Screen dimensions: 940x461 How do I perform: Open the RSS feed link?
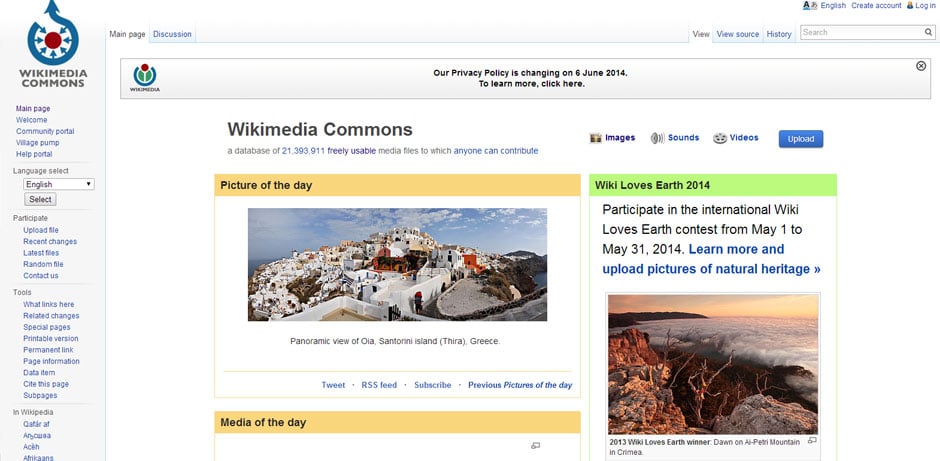point(379,385)
